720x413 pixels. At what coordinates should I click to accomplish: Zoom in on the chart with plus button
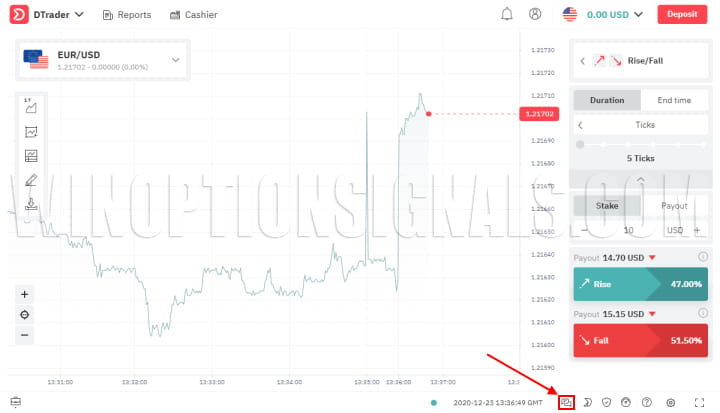(25, 294)
